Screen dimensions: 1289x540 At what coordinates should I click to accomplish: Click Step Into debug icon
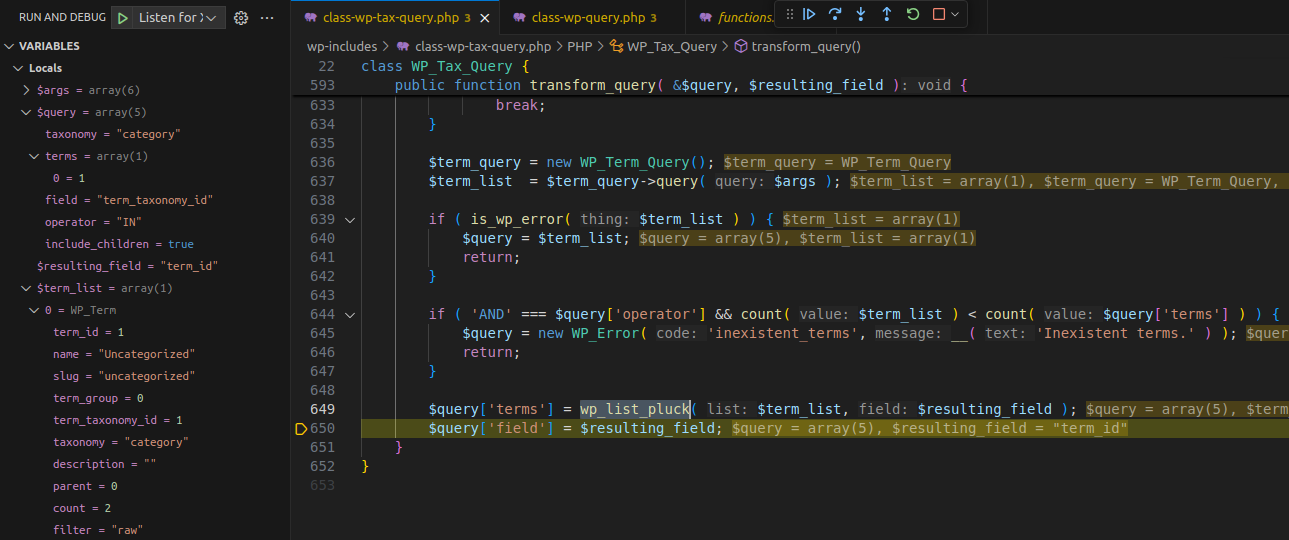(861, 14)
